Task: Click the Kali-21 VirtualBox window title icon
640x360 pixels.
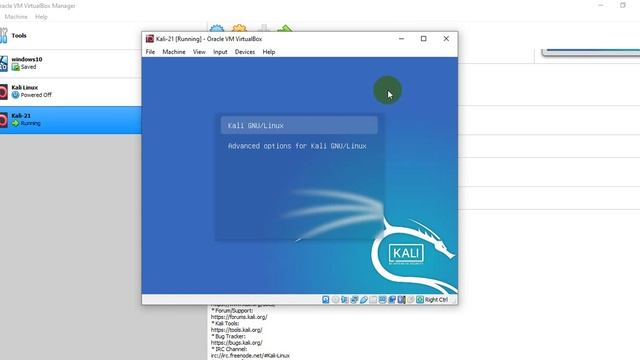Action: (150, 39)
